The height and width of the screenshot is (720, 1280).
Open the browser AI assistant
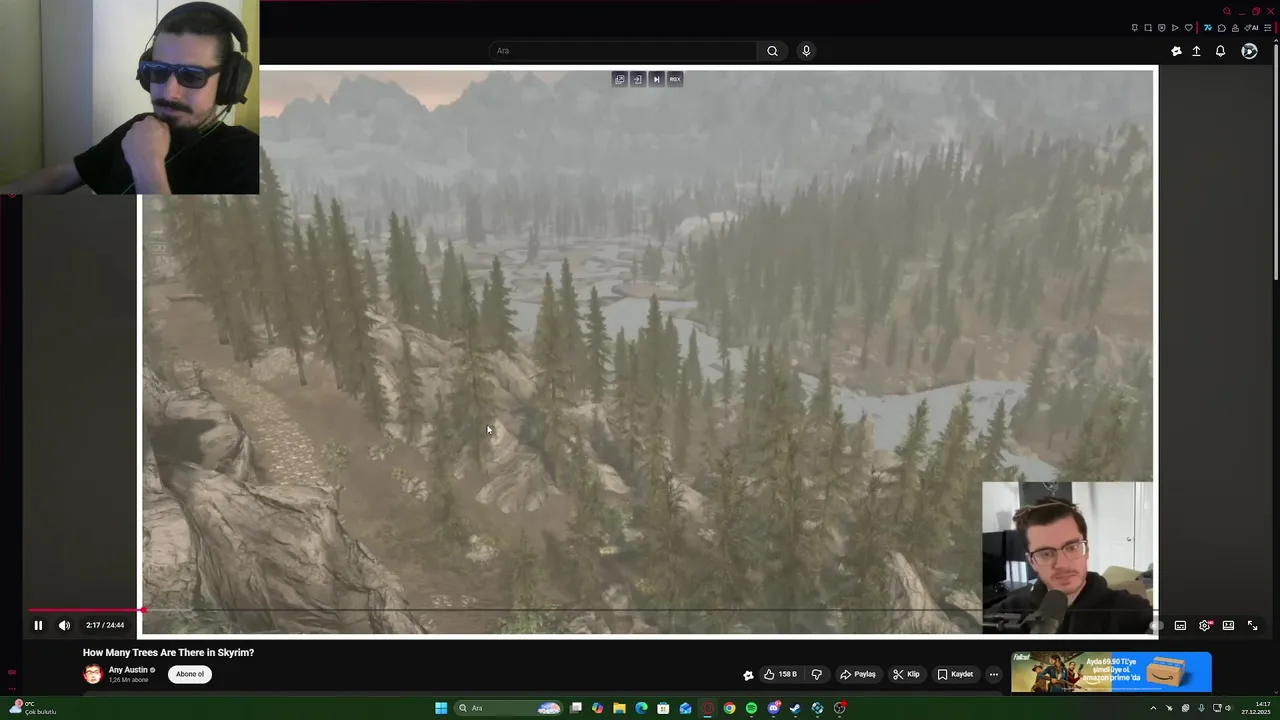1251,27
